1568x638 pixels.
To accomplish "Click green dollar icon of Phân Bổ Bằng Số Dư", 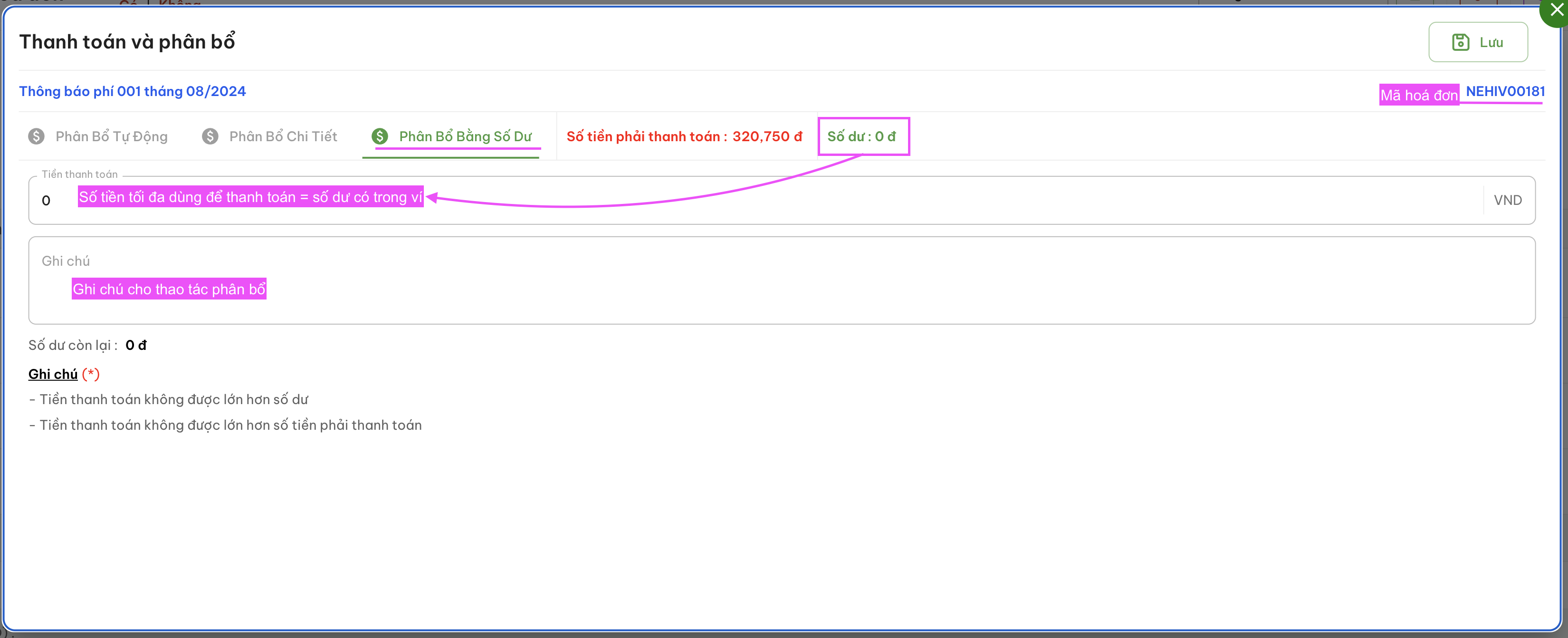I will pyautogui.click(x=380, y=136).
